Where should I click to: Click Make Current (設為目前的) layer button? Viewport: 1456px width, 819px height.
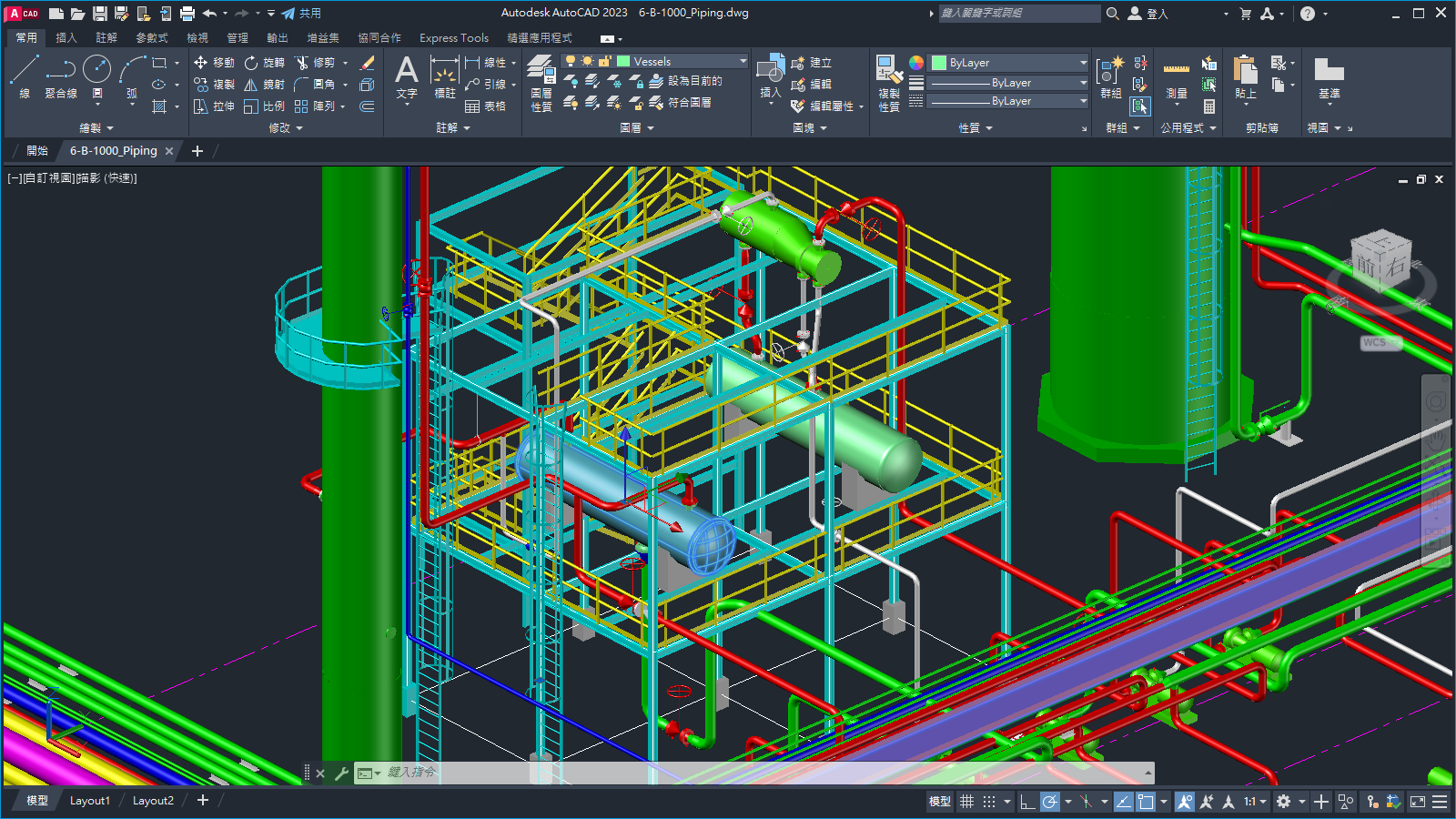click(x=685, y=81)
